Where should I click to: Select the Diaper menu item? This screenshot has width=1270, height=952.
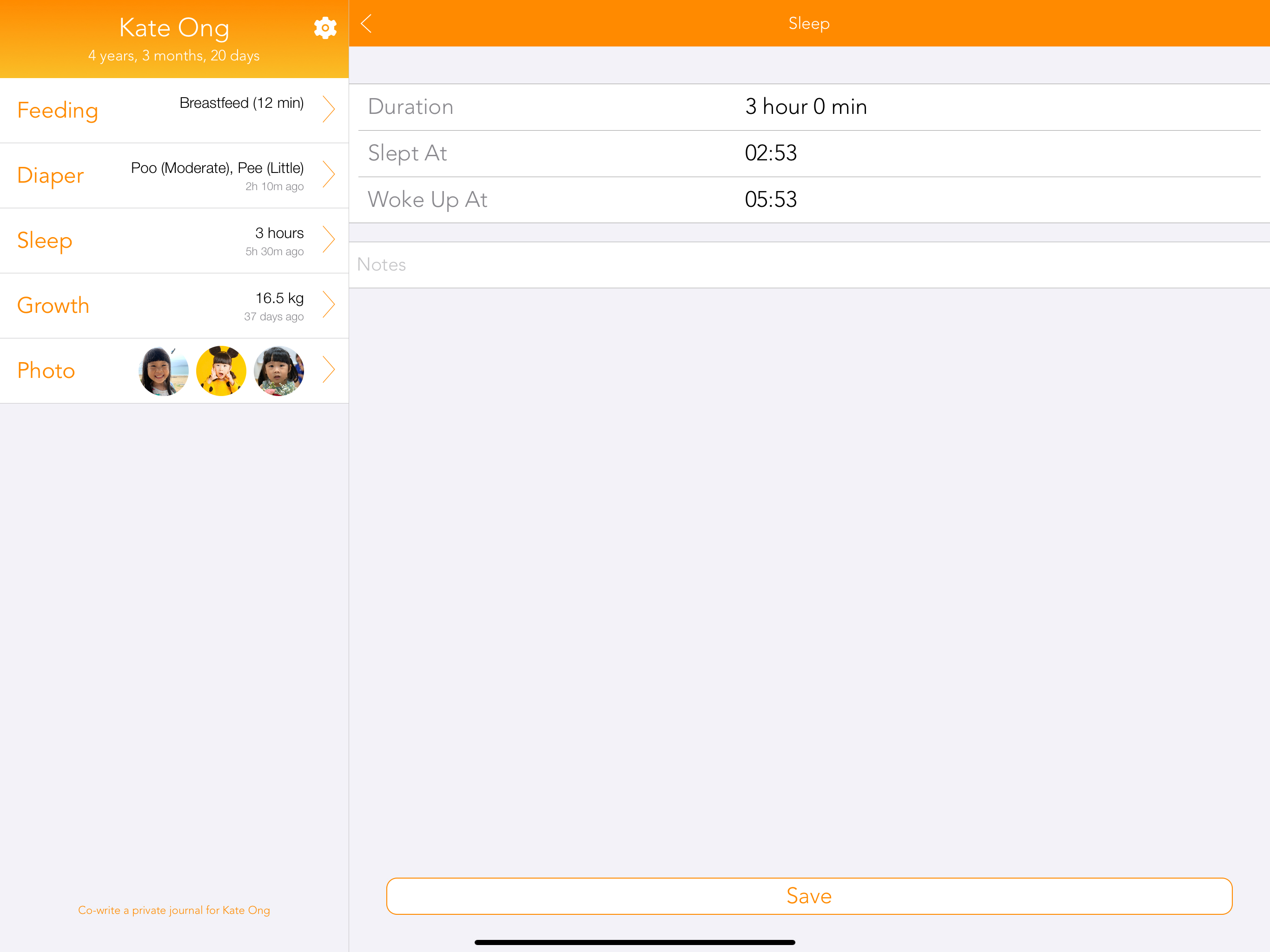(51, 175)
